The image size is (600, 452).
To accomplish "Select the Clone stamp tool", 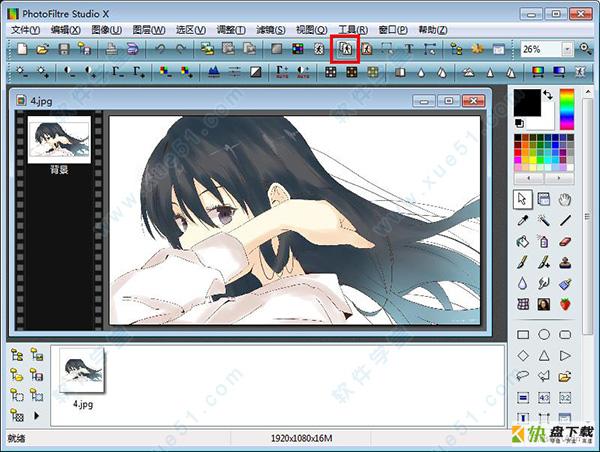I will tap(565, 263).
